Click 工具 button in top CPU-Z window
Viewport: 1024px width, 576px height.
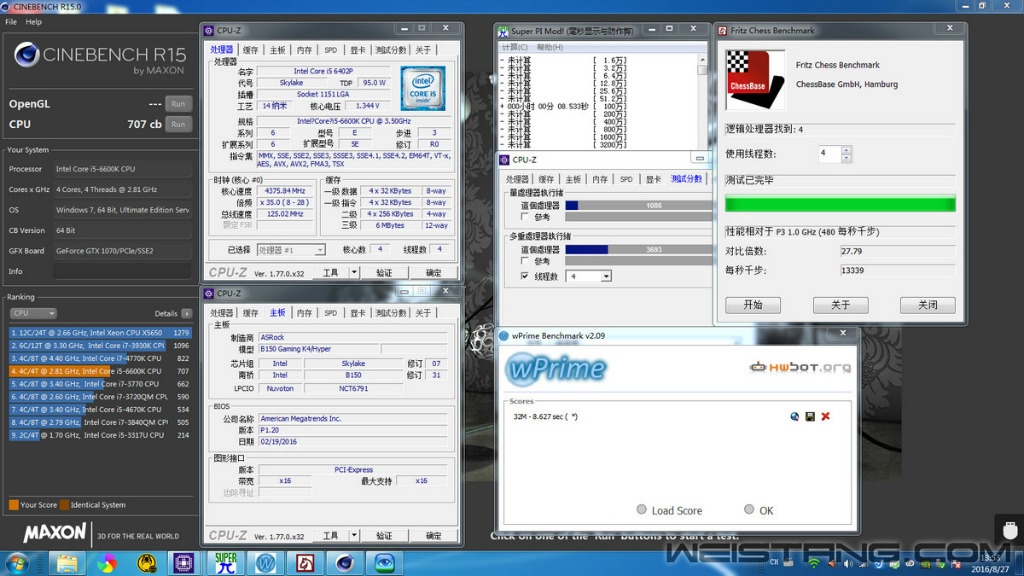[x=330, y=273]
